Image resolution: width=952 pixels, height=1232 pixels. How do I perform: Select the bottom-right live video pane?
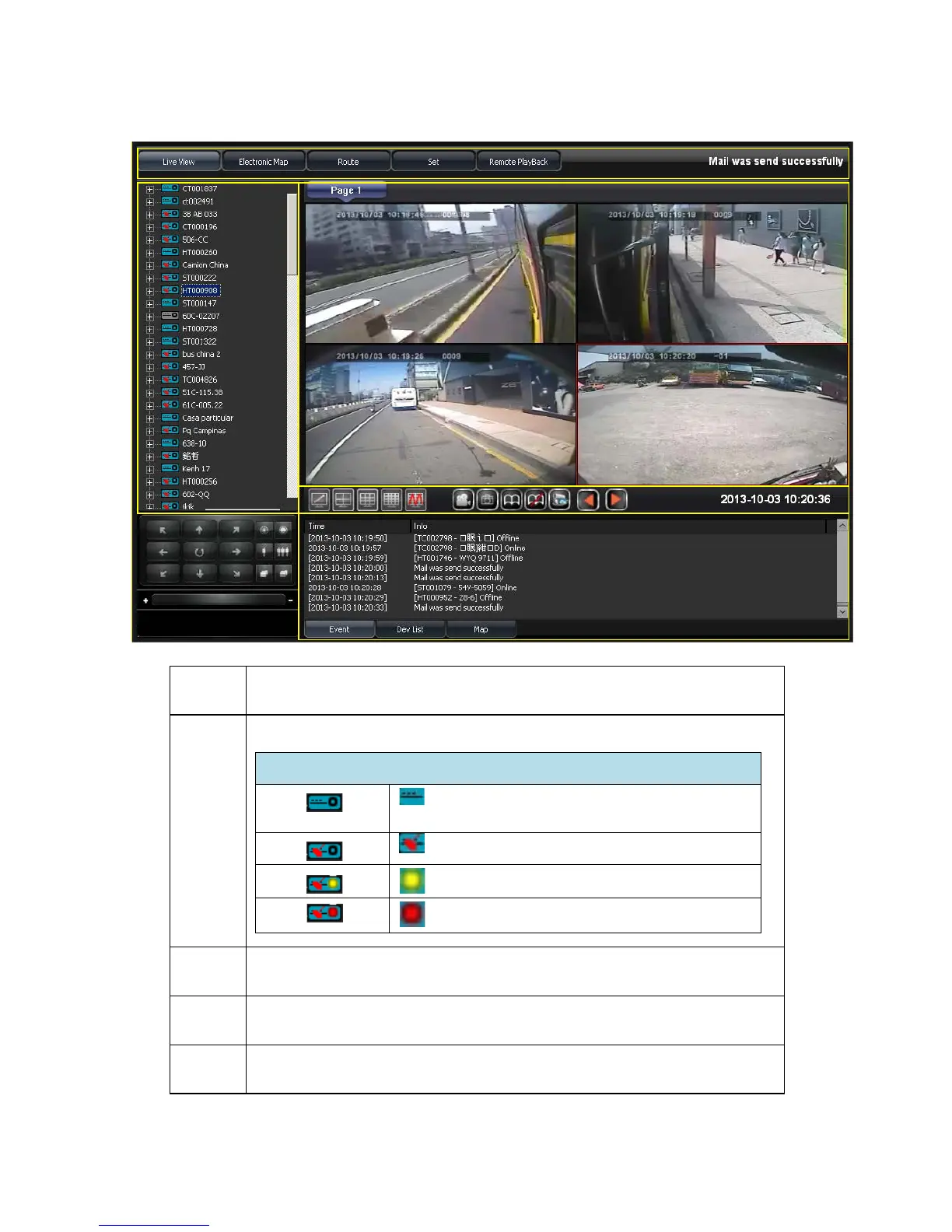point(712,415)
